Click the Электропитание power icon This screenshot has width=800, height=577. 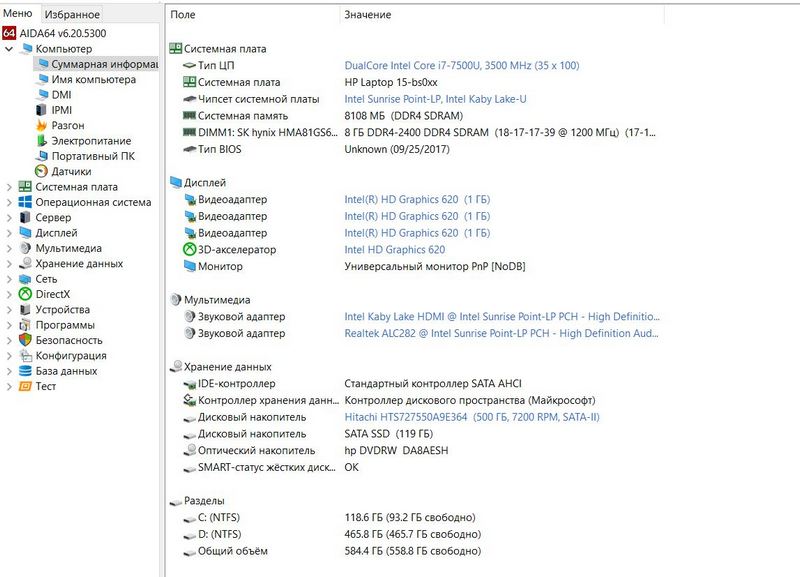pyautogui.click(x=41, y=141)
